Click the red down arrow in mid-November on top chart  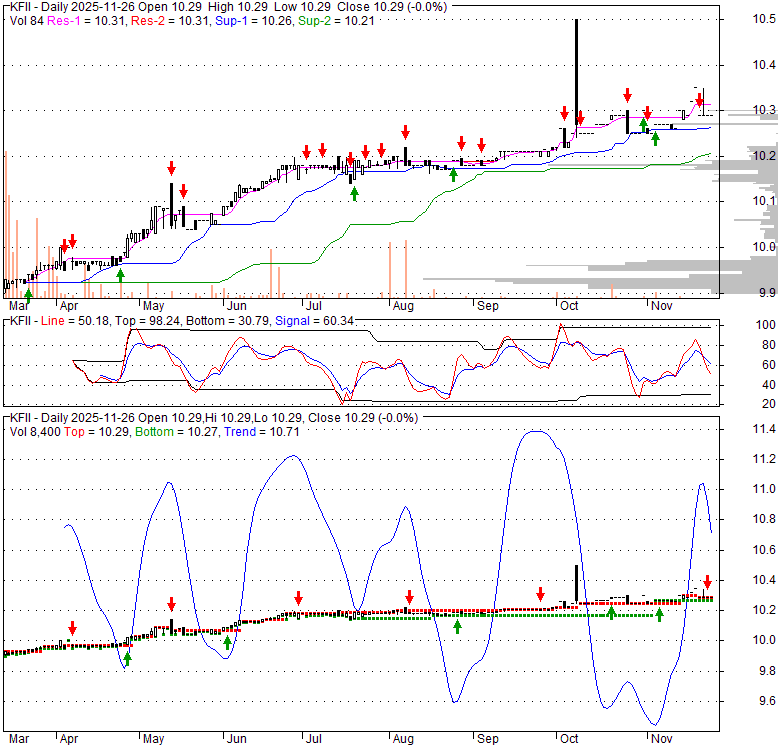pos(699,99)
